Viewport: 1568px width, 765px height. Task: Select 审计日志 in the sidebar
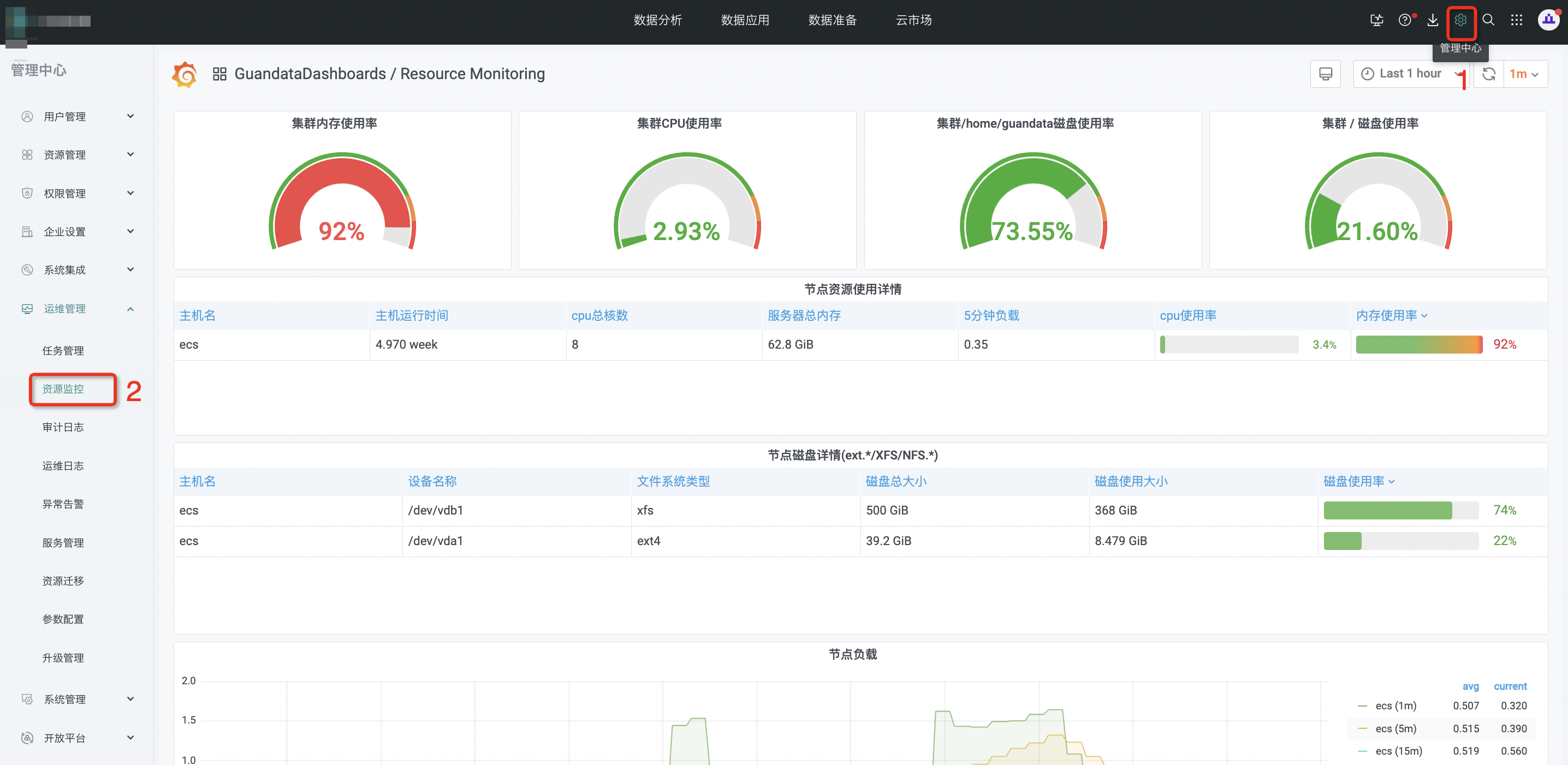click(63, 427)
